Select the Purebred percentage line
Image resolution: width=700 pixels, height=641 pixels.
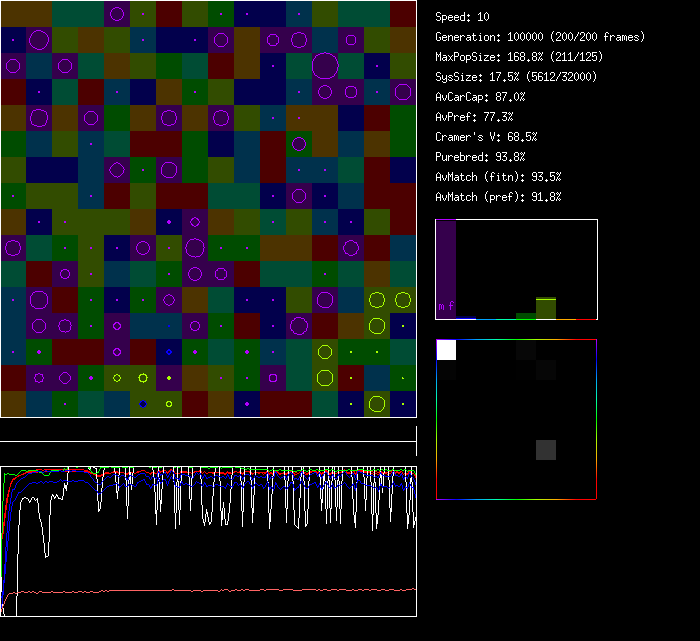[x=480, y=157]
